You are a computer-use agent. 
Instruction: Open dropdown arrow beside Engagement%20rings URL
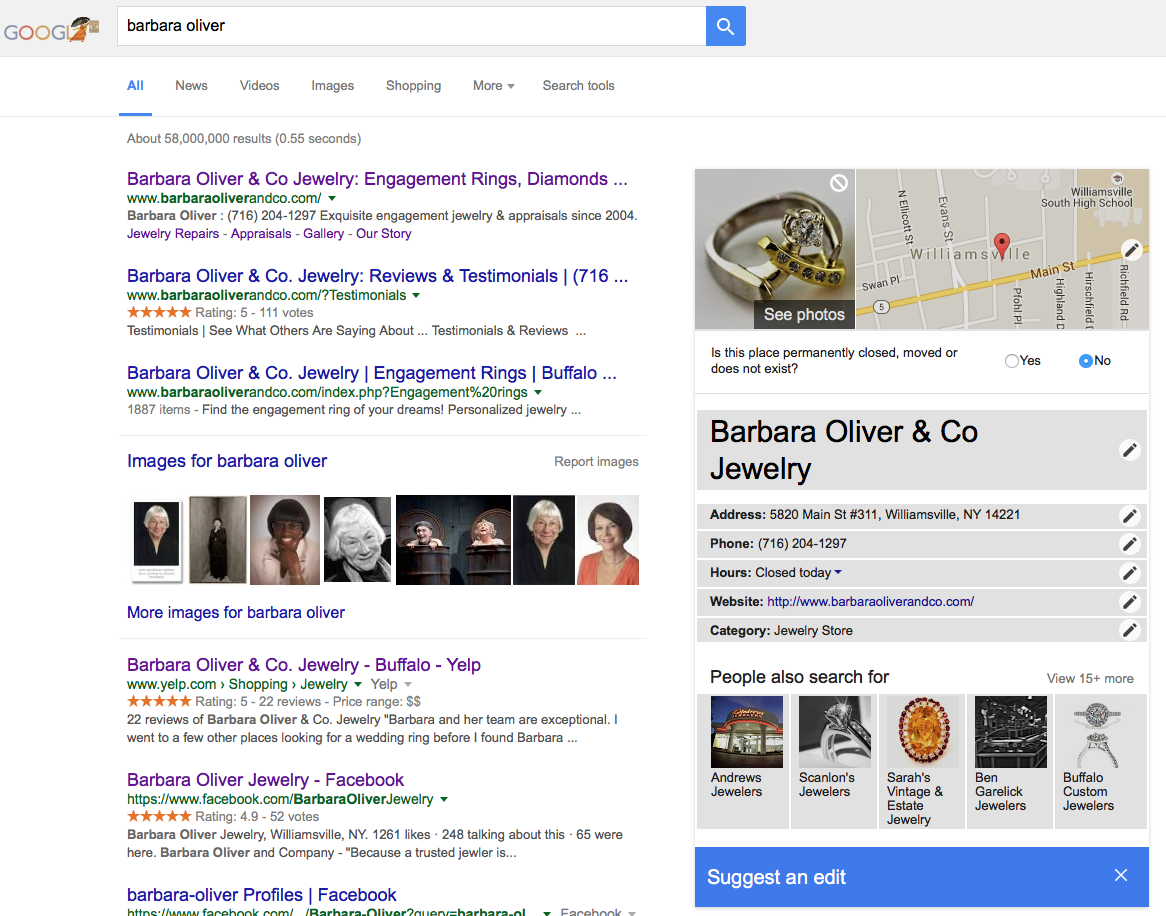click(x=538, y=393)
